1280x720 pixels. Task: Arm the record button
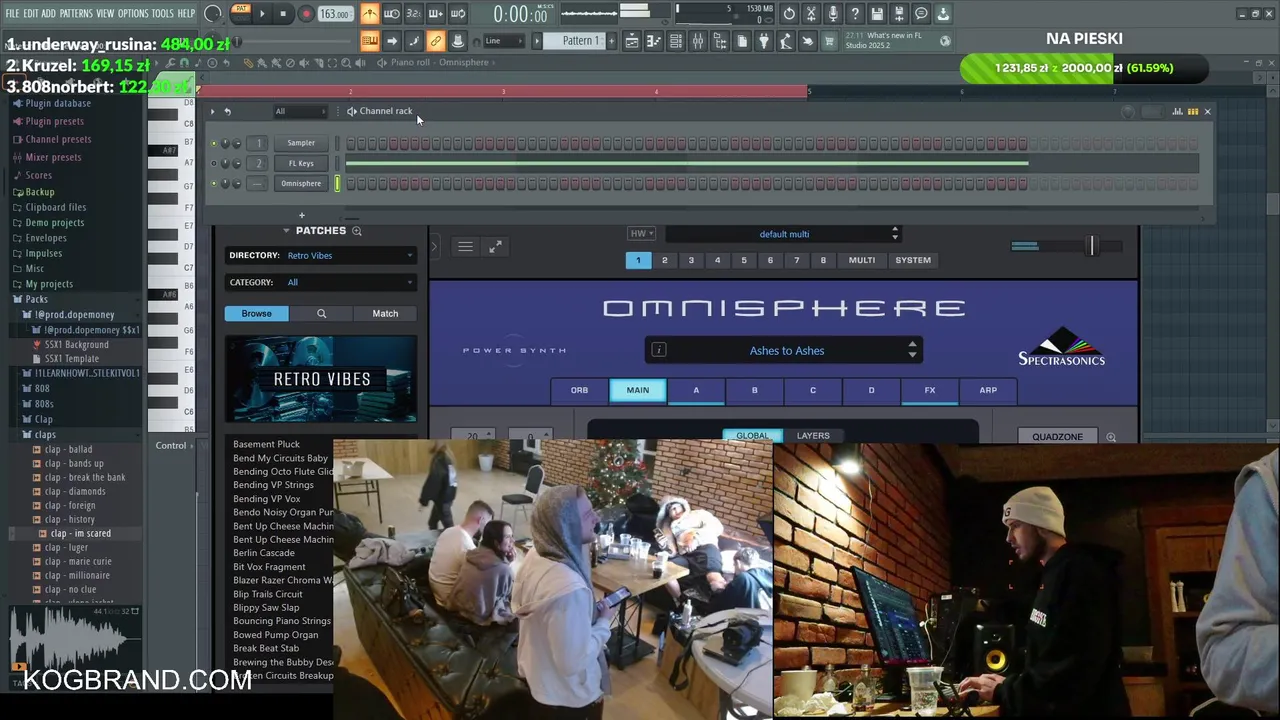(306, 14)
